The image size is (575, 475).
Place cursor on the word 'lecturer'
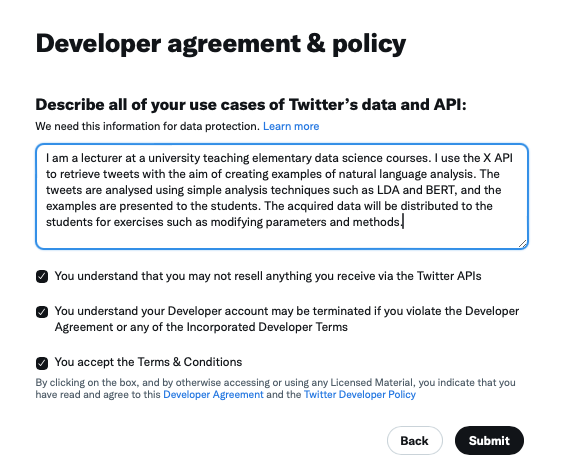pos(101,158)
